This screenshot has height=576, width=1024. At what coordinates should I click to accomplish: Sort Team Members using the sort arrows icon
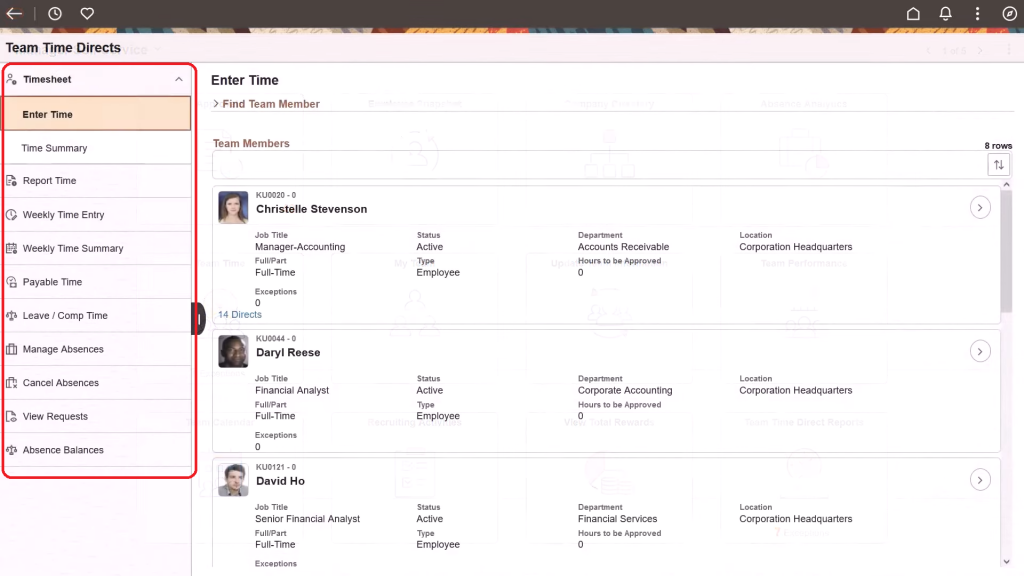(999, 164)
